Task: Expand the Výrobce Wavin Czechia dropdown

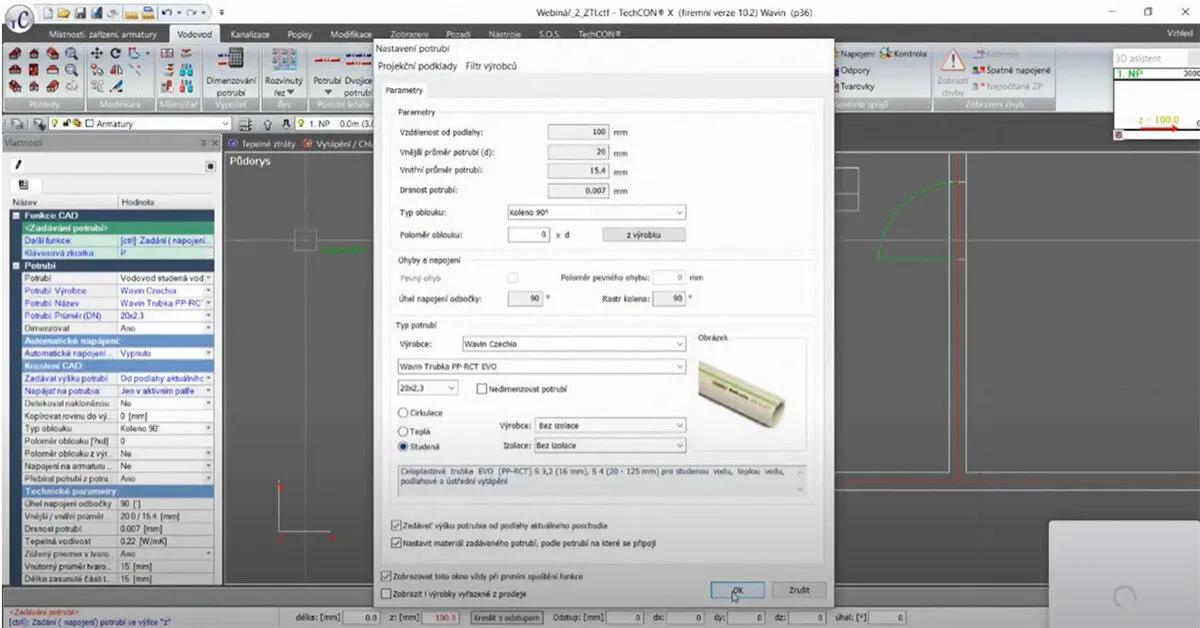Action: coord(573,344)
